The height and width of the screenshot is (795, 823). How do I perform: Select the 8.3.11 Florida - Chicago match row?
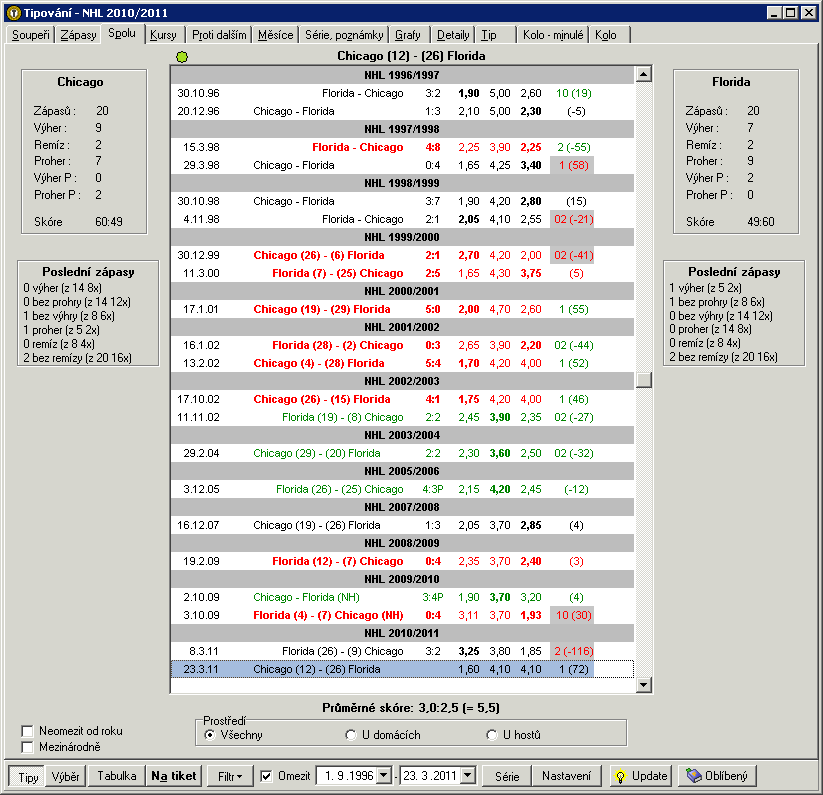click(402, 651)
